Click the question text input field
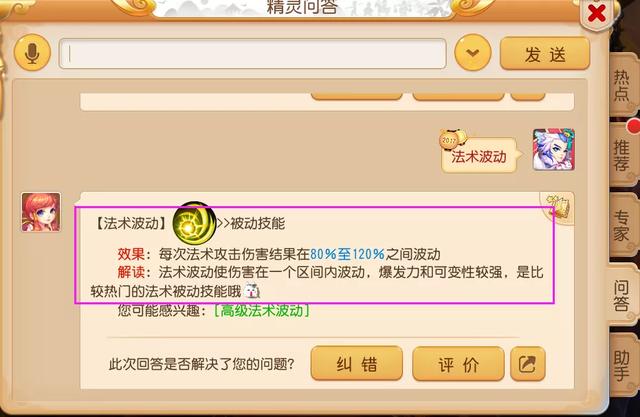Screen dimensions: 640x417 pos(253,53)
